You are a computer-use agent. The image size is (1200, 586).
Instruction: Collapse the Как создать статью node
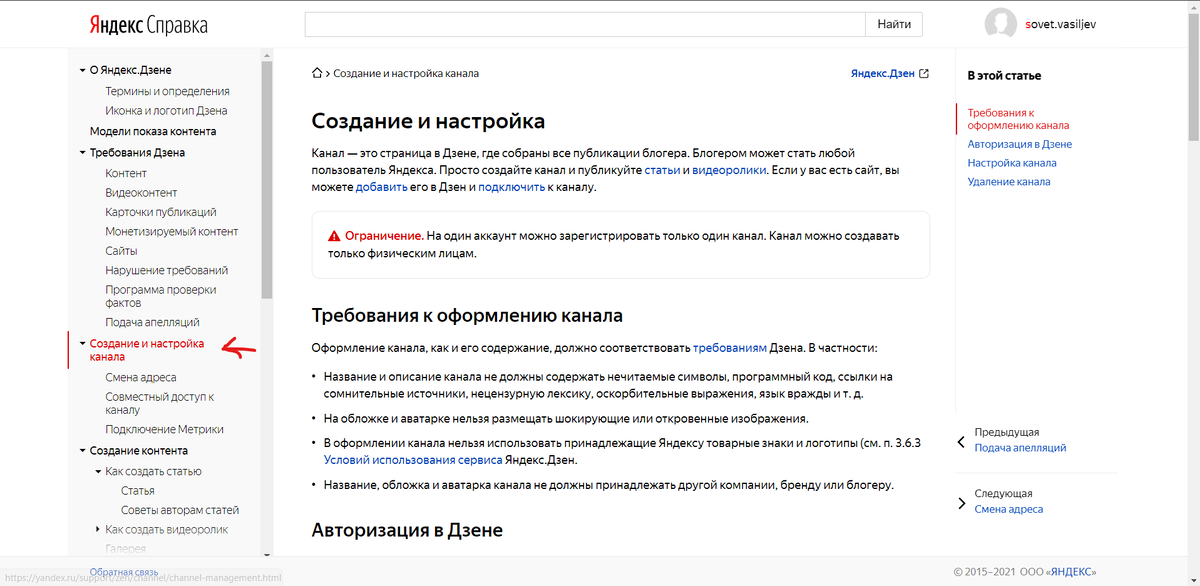pyautogui.click(x=98, y=471)
